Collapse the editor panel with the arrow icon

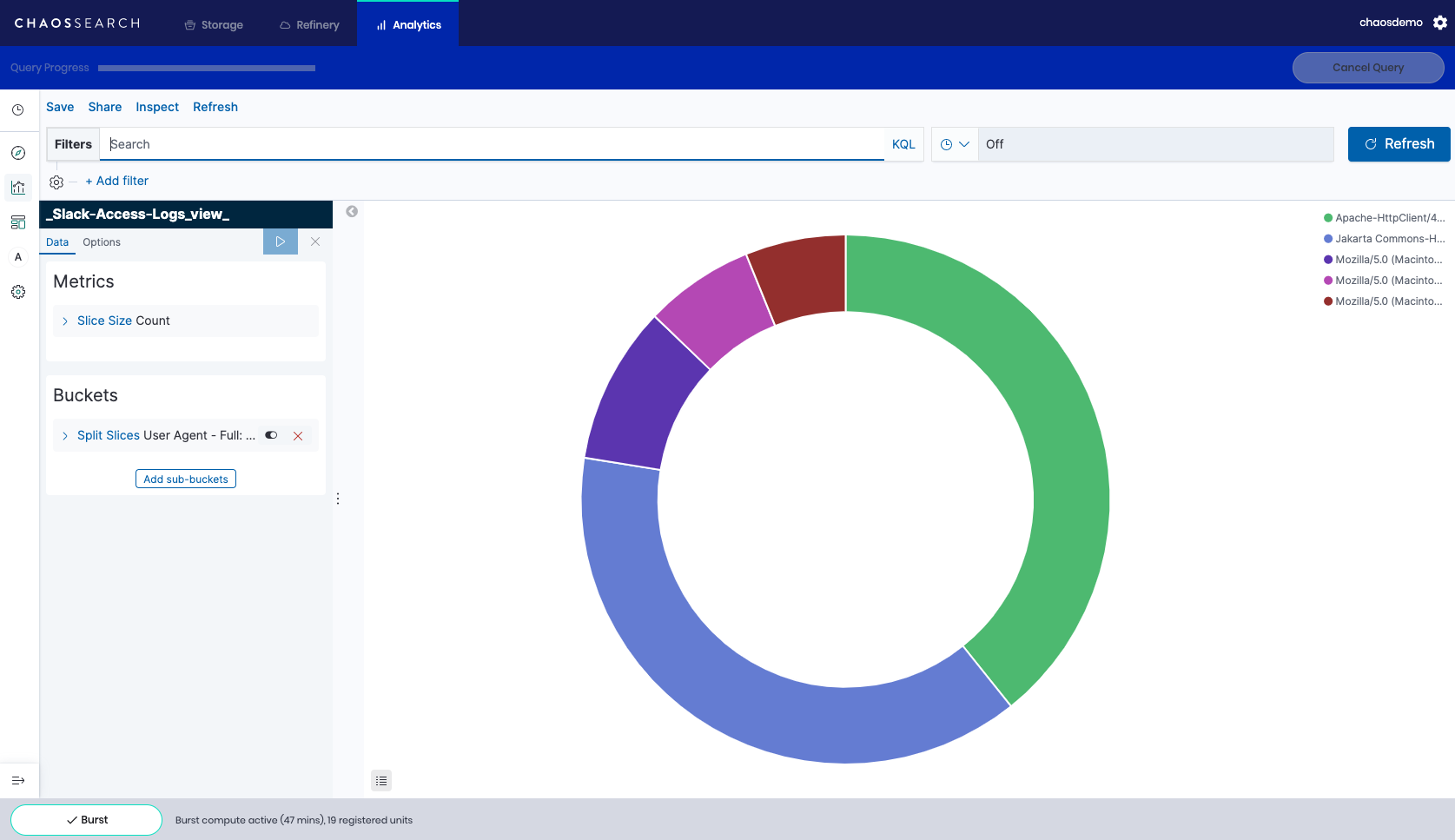[352, 211]
